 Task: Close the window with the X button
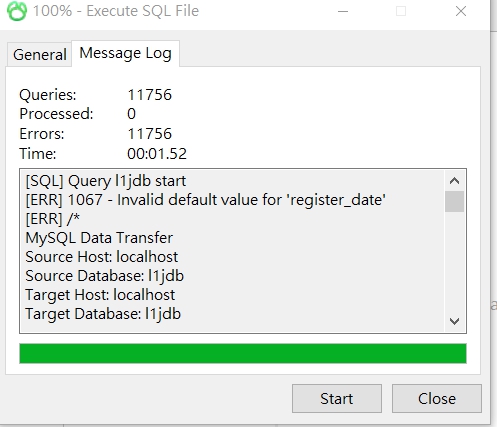pyautogui.click(x=461, y=11)
